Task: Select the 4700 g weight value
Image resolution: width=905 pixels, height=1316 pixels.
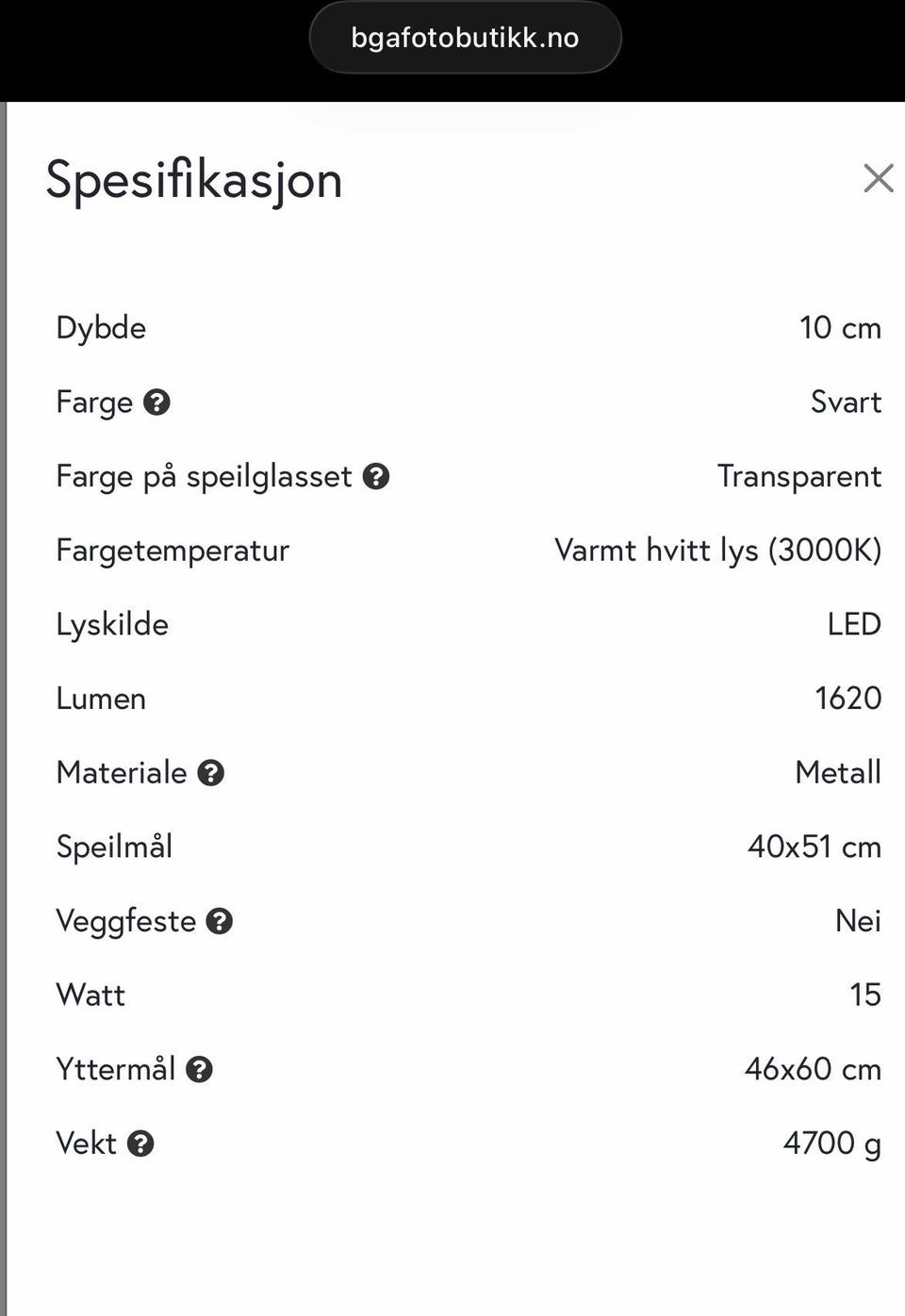Action: pyautogui.click(x=831, y=1143)
